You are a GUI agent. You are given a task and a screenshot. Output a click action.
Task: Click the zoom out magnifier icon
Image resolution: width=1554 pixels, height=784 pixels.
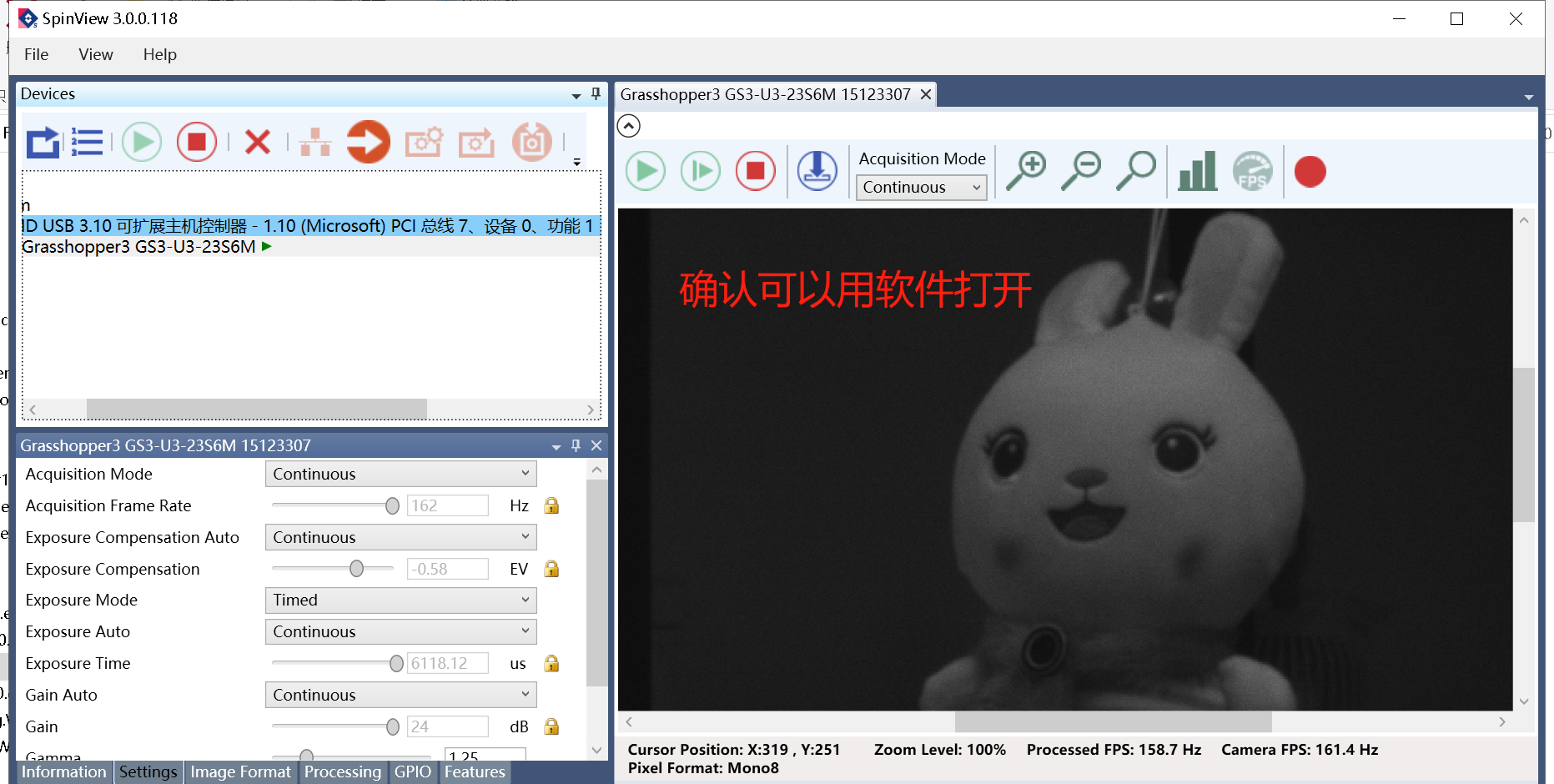[1081, 171]
